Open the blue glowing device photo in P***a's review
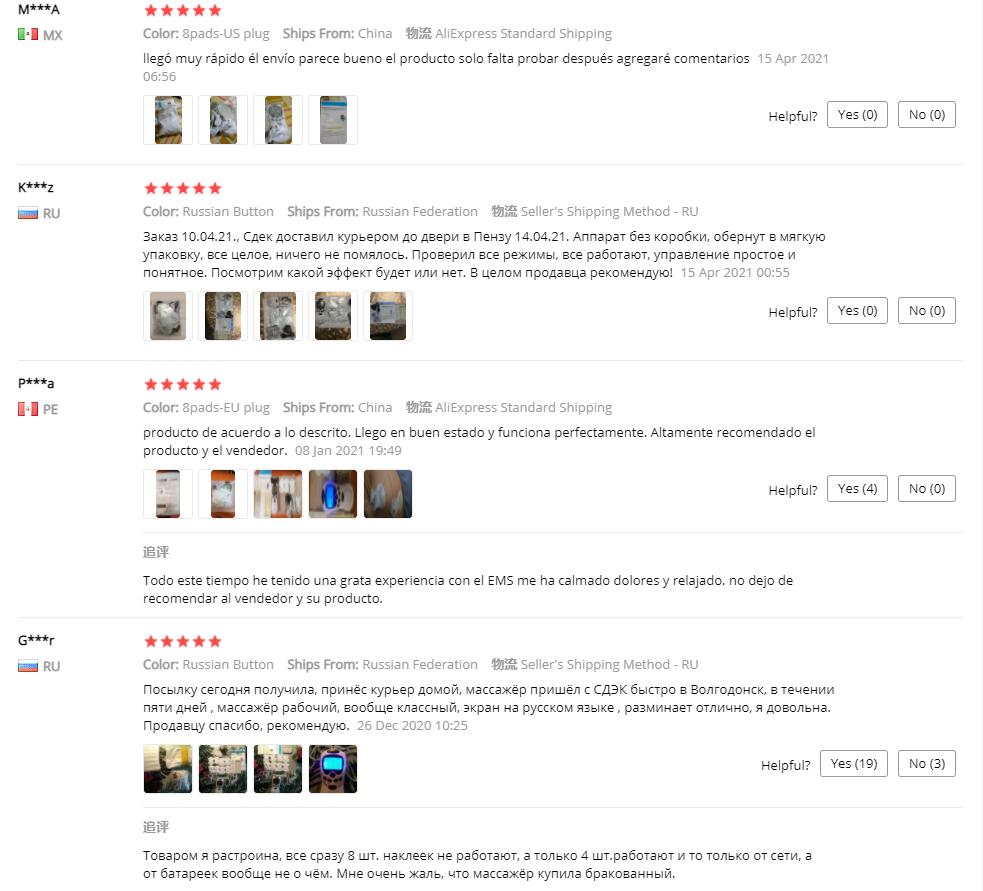This screenshot has height=891, width=983. [333, 494]
